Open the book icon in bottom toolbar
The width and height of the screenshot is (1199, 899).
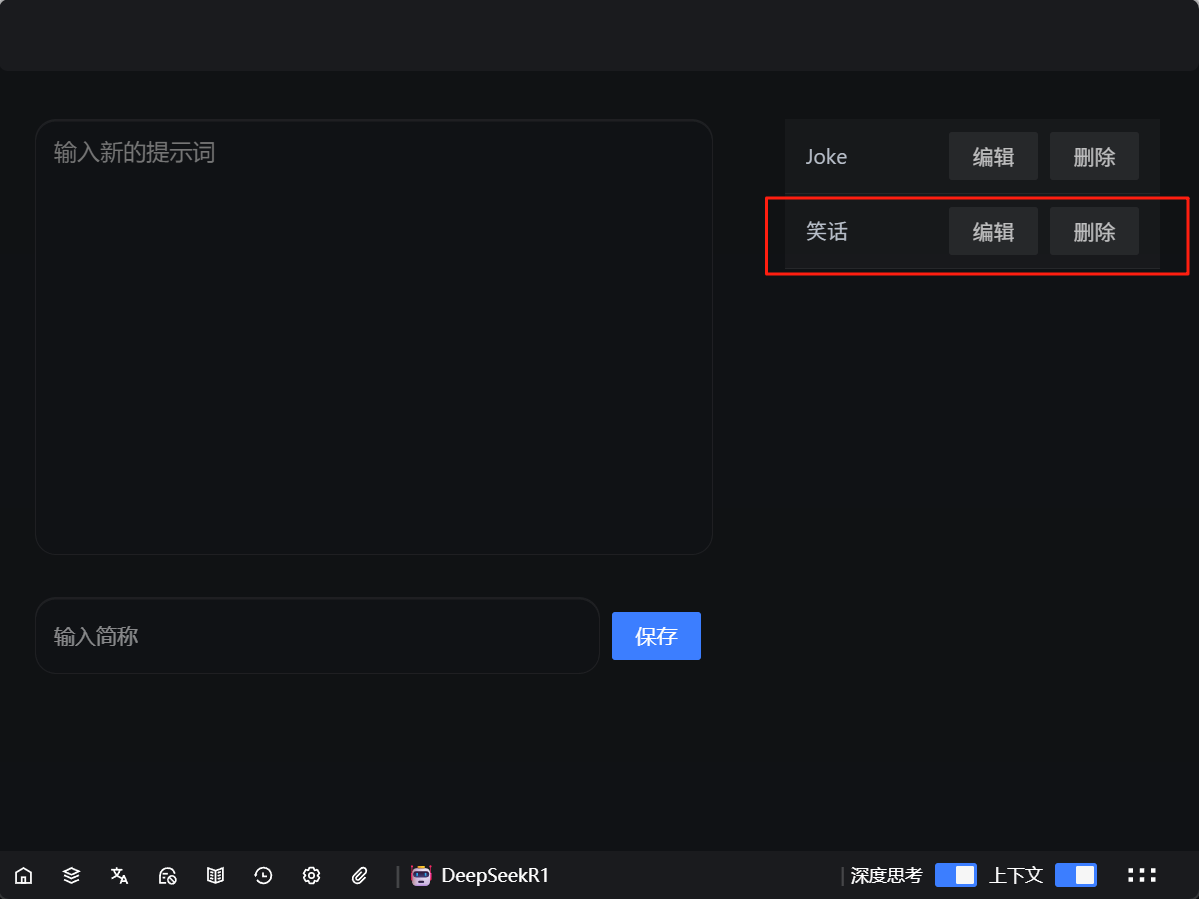point(215,876)
